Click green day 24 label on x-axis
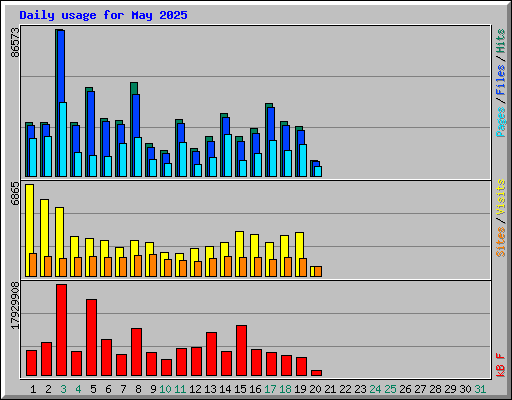Image resolution: width=512 pixels, height=400 pixels. click(375, 389)
